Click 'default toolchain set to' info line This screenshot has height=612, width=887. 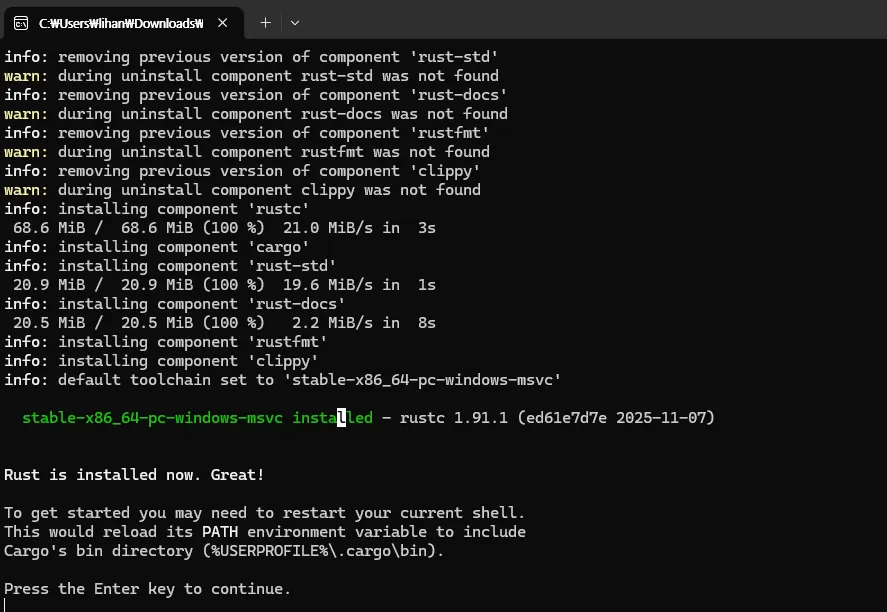coord(283,380)
